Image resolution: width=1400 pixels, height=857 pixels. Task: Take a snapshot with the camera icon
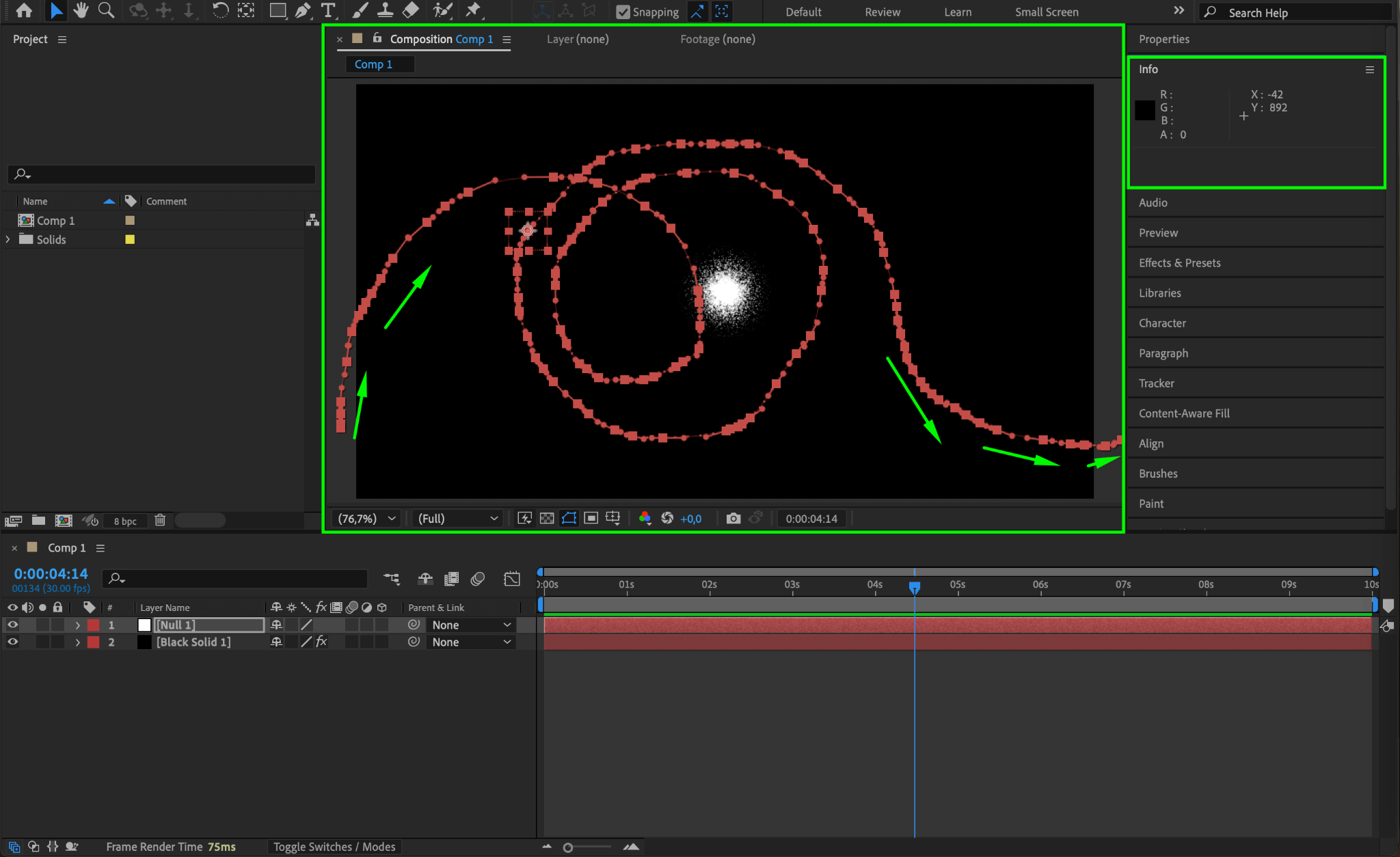[x=733, y=519]
